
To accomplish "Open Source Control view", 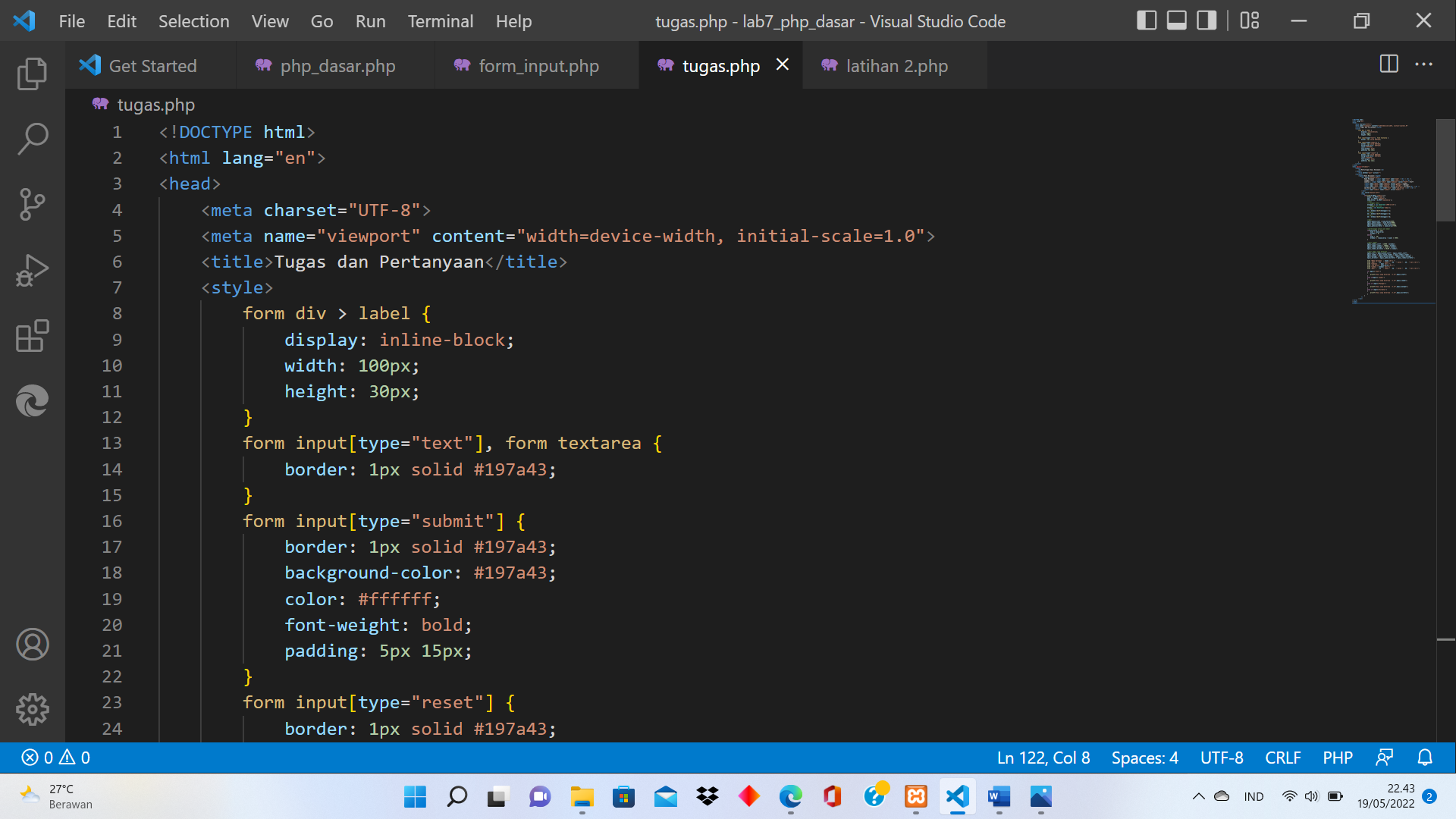I will pos(32,205).
